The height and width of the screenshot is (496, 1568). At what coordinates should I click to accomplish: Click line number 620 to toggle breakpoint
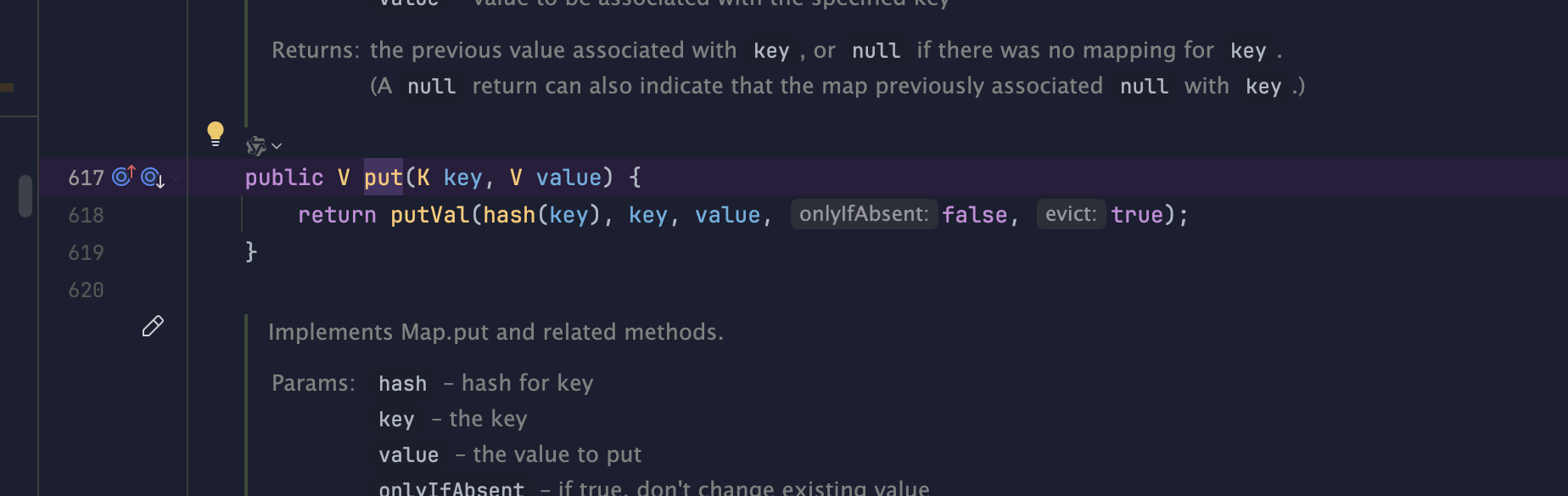(x=86, y=290)
